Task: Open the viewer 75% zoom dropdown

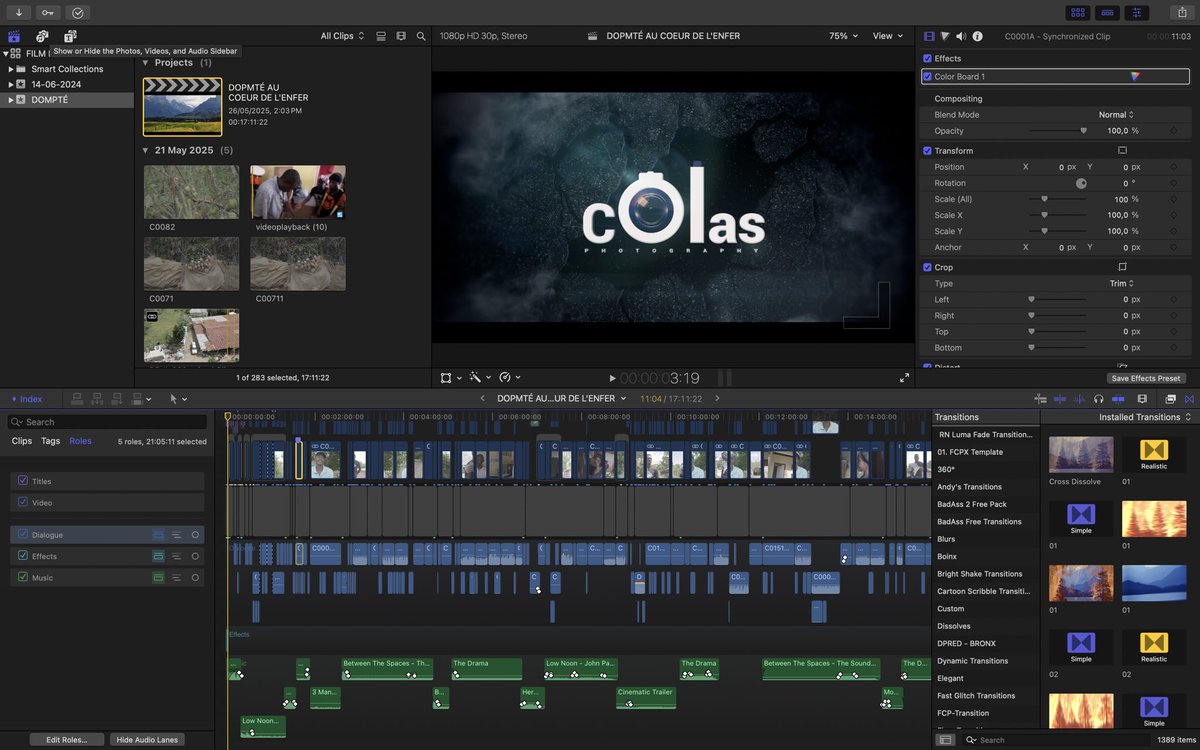Action: (843, 36)
